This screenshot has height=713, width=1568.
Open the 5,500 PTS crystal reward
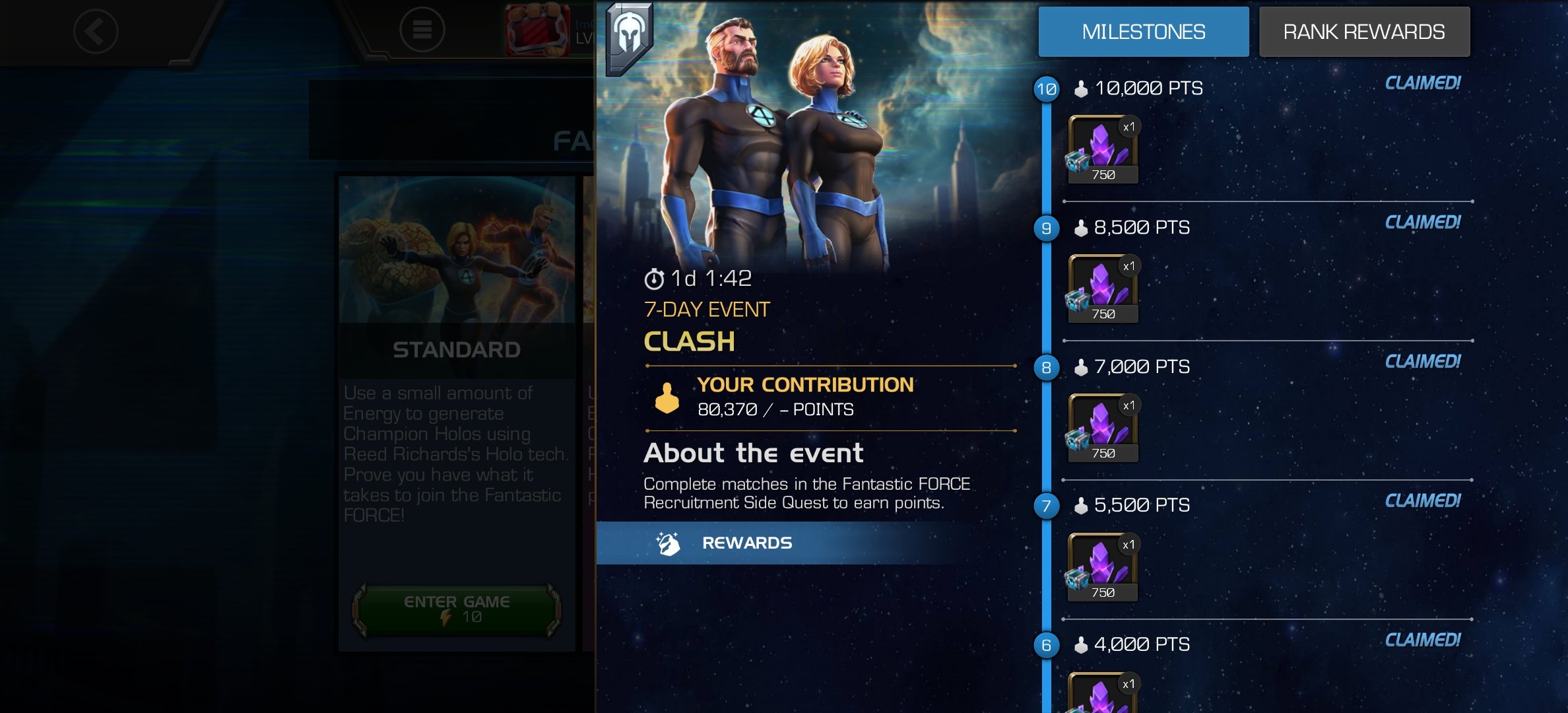[x=1103, y=568]
